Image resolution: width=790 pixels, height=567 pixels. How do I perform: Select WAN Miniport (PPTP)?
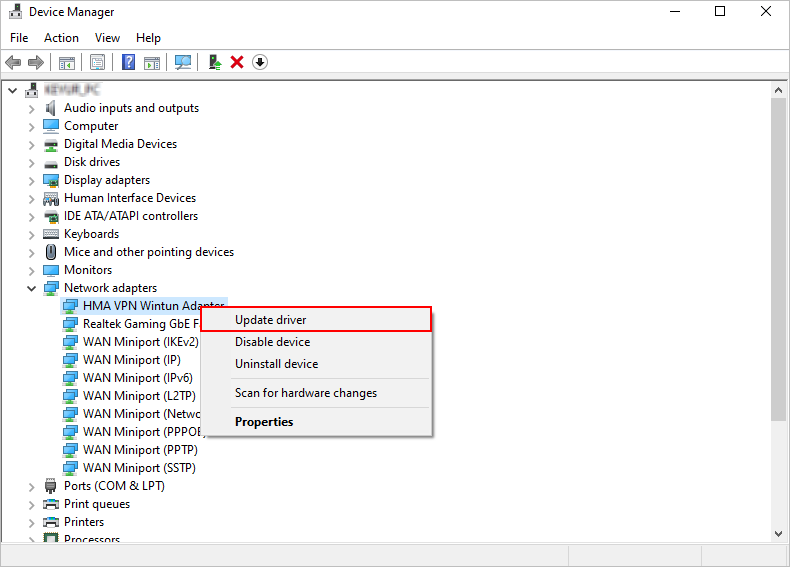[140, 450]
